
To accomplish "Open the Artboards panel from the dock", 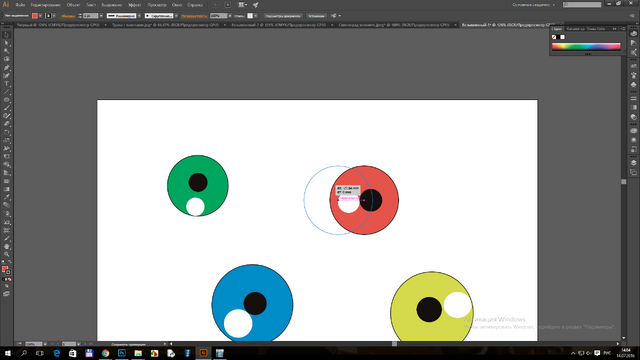I will (633, 172).
